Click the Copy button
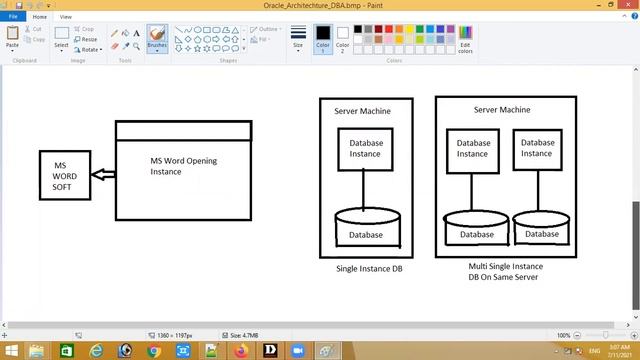Viewport: 640px width, 360px height. pyautogui.click(x=35, y=40)
